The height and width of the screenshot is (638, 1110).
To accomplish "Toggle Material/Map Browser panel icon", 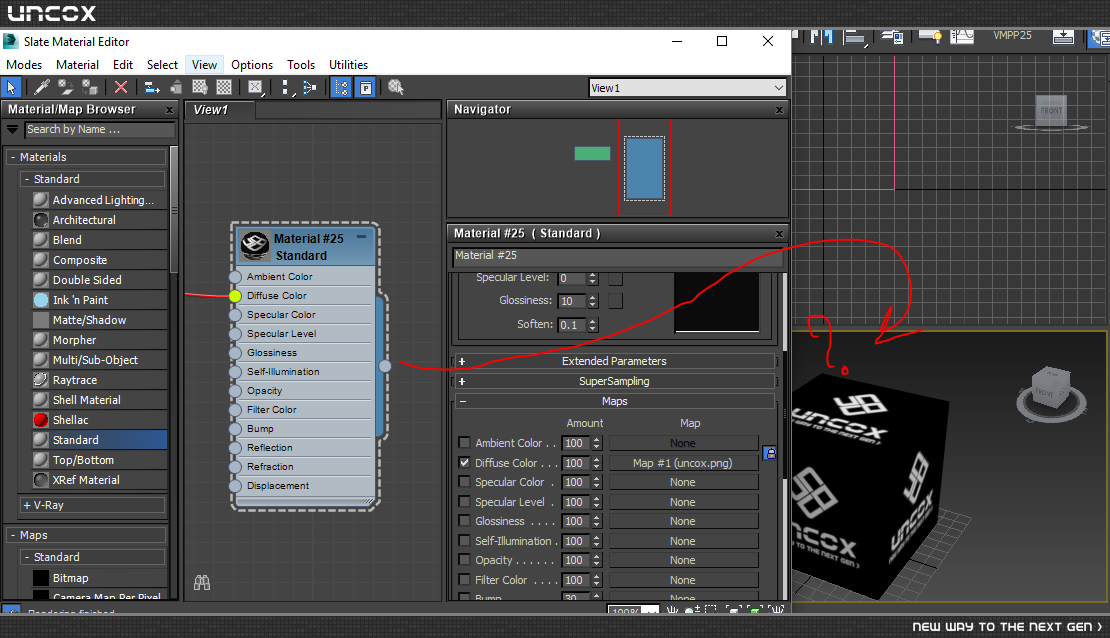I will [x=341, y=88].
